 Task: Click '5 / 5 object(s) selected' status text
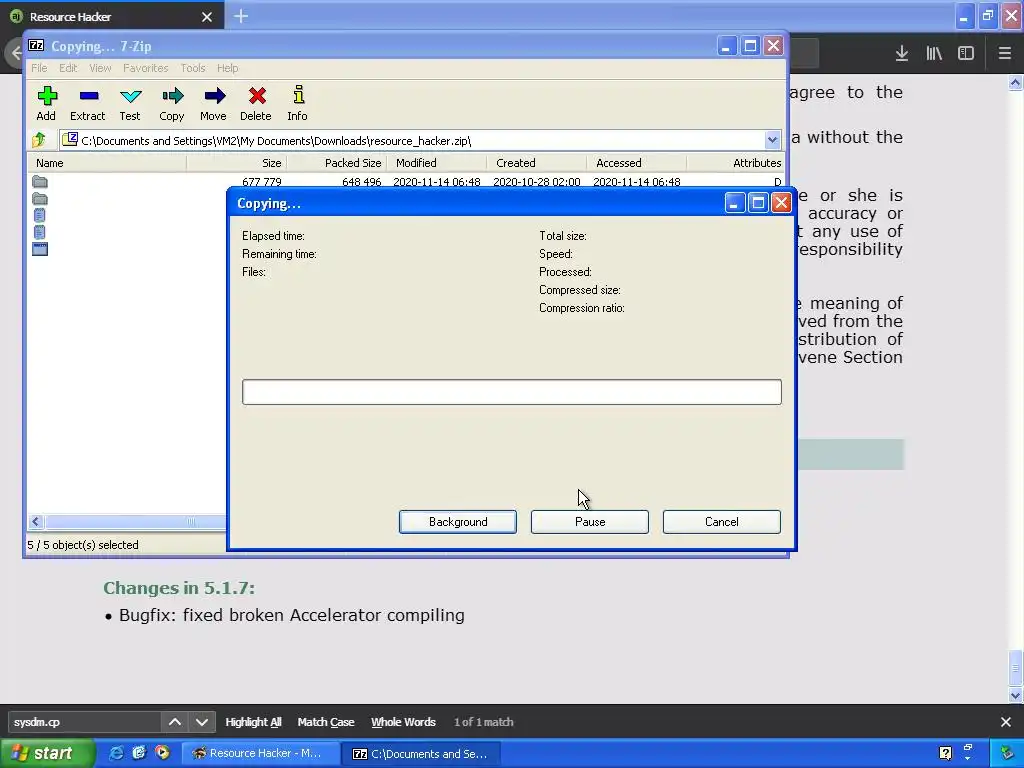tap(83, 545)
